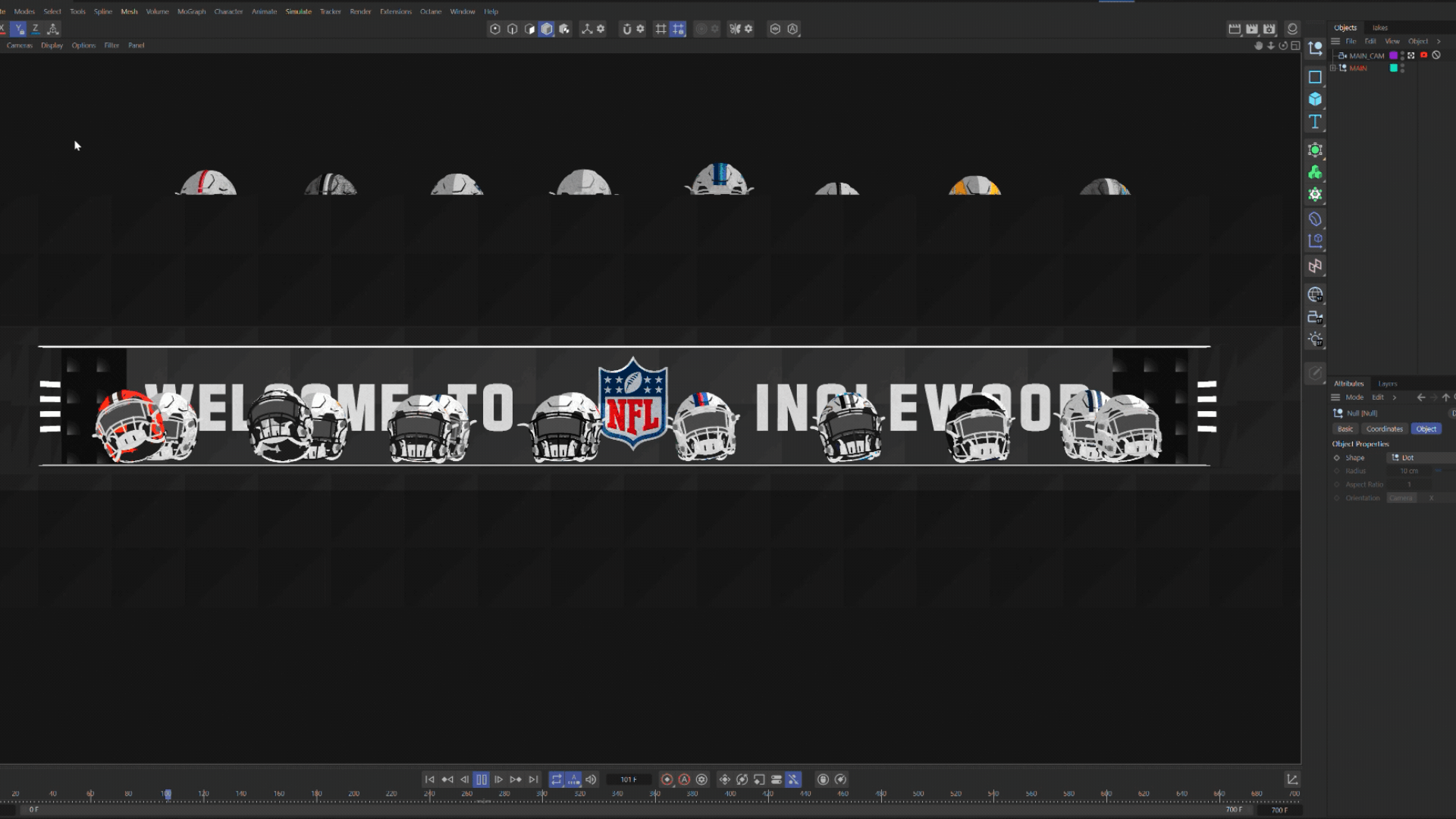
Task: Toggle parameter keyframe recording
Action: (x=777, y=780)
